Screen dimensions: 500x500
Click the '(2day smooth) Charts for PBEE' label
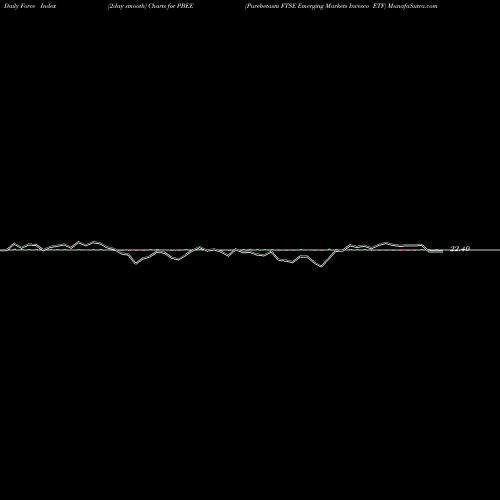[151, 6]
